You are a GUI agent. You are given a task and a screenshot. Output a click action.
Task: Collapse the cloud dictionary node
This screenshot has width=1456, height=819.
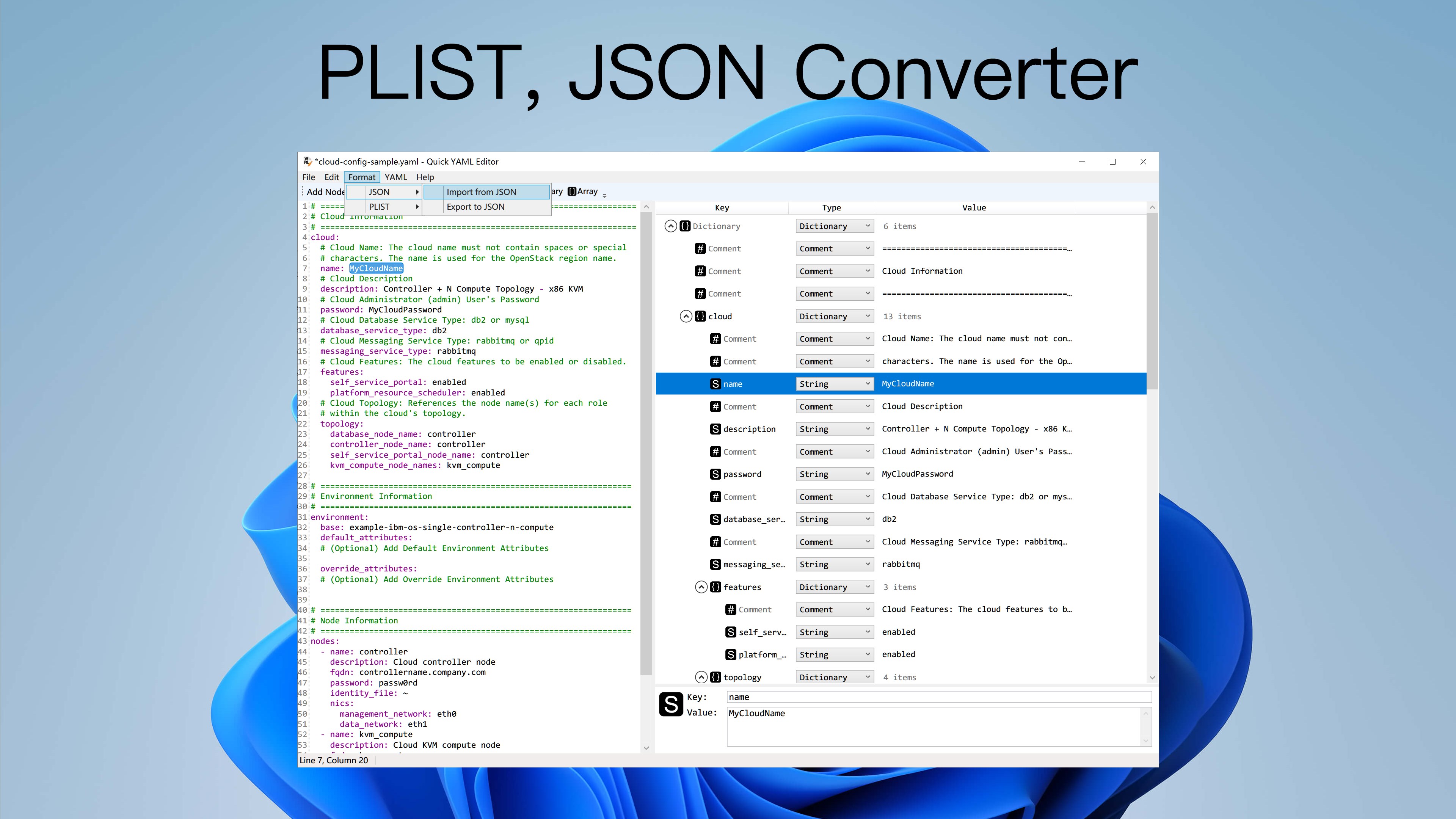(686, 317)
